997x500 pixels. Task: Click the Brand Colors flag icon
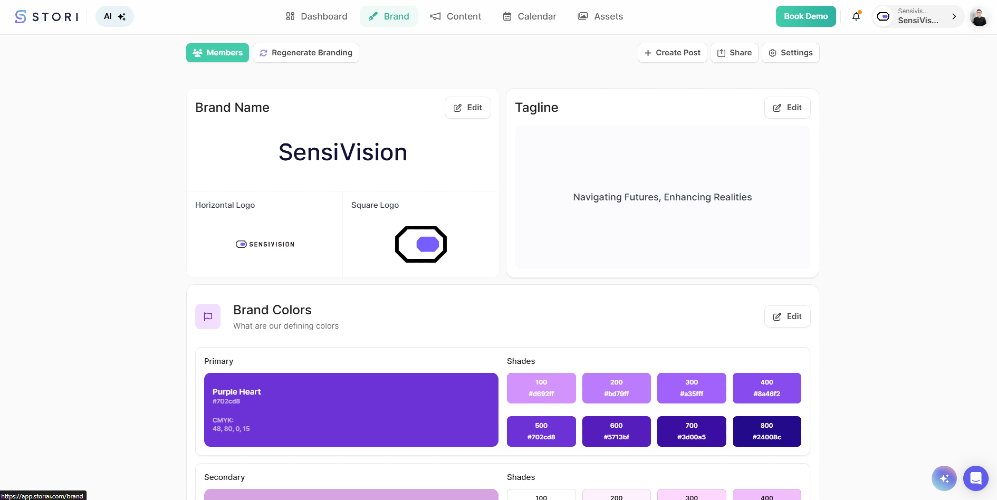coord(207,316)
